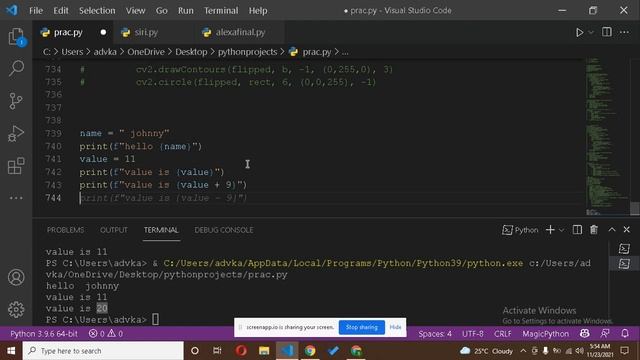
Task: Open the Explorer view in the activity bar
Action: click(16, 37)
